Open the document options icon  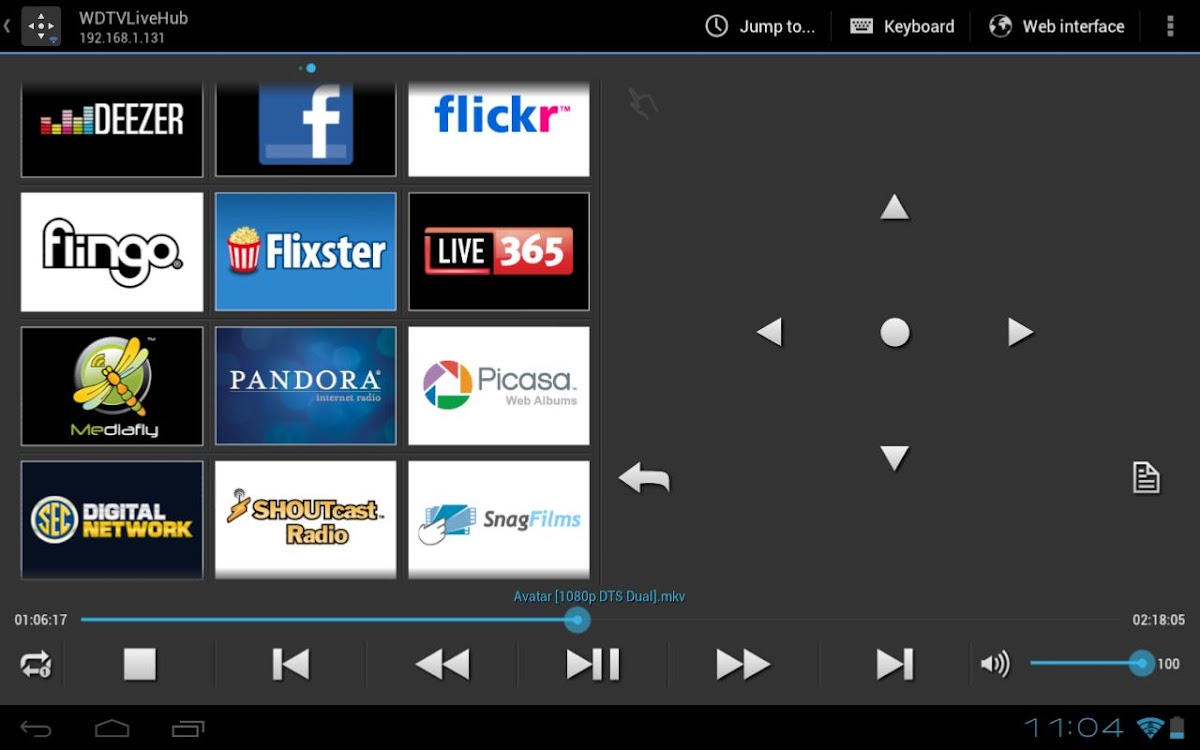(x=1145, y=478)
